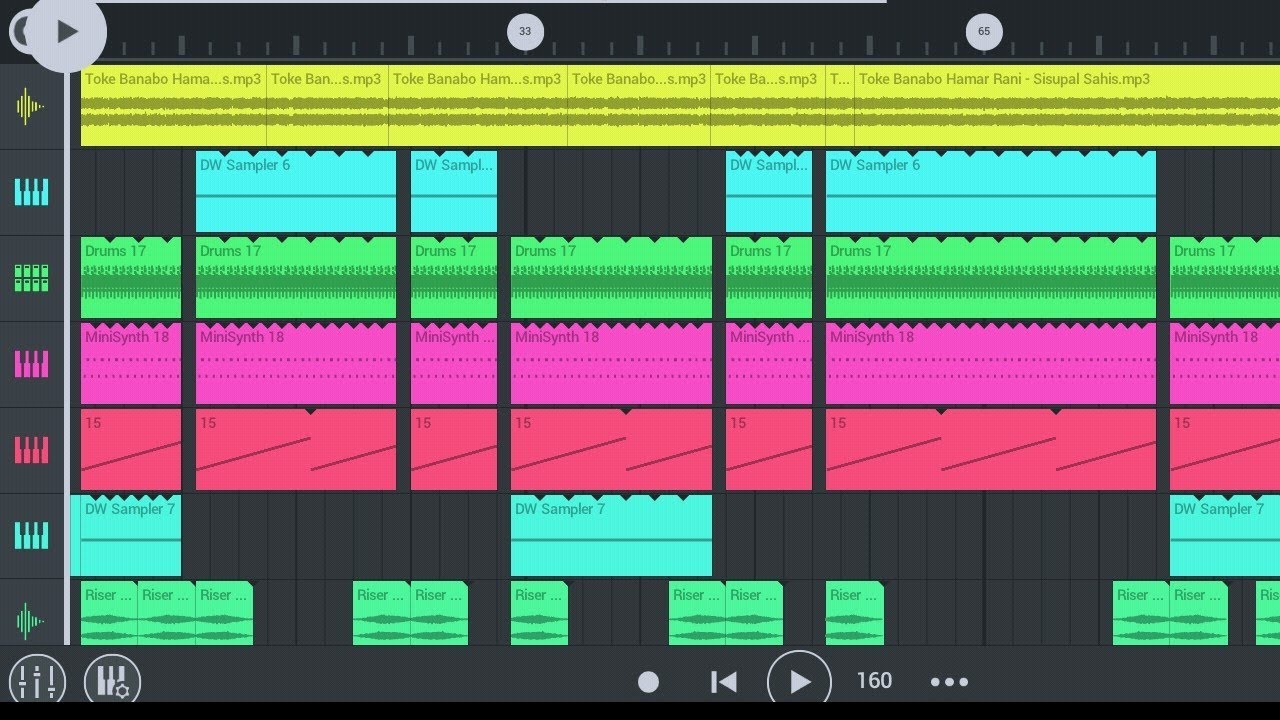Image resolution: width=1280 pixels, height=720 pixels.
Task: Jump to bar 65 marker
Action: [x=984, y=31]
